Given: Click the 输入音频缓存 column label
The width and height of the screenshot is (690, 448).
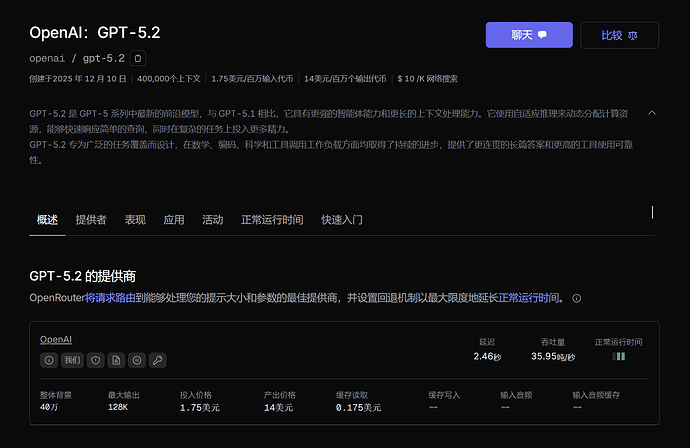Looking at the screenshot, I should click(596, 395).
